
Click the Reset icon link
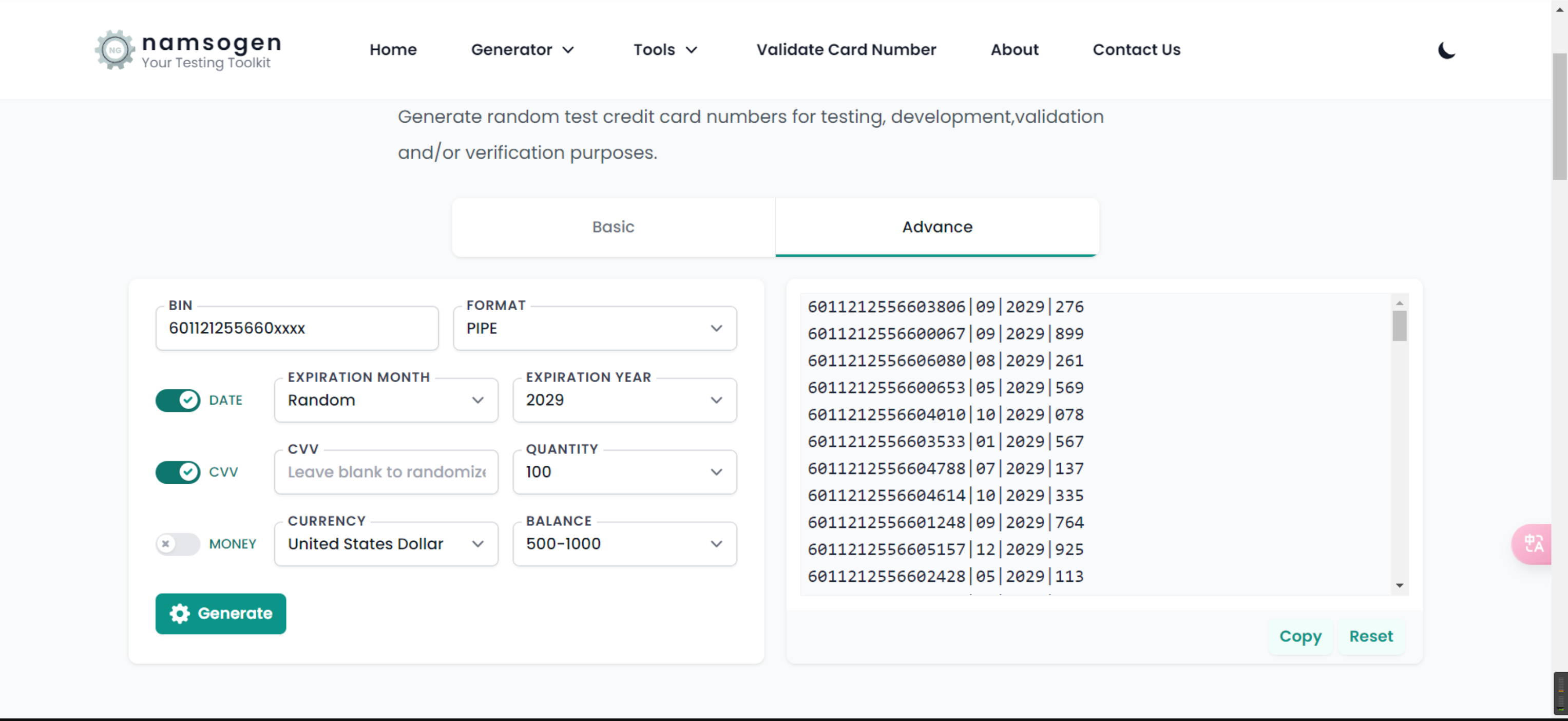coord(1371,636)
